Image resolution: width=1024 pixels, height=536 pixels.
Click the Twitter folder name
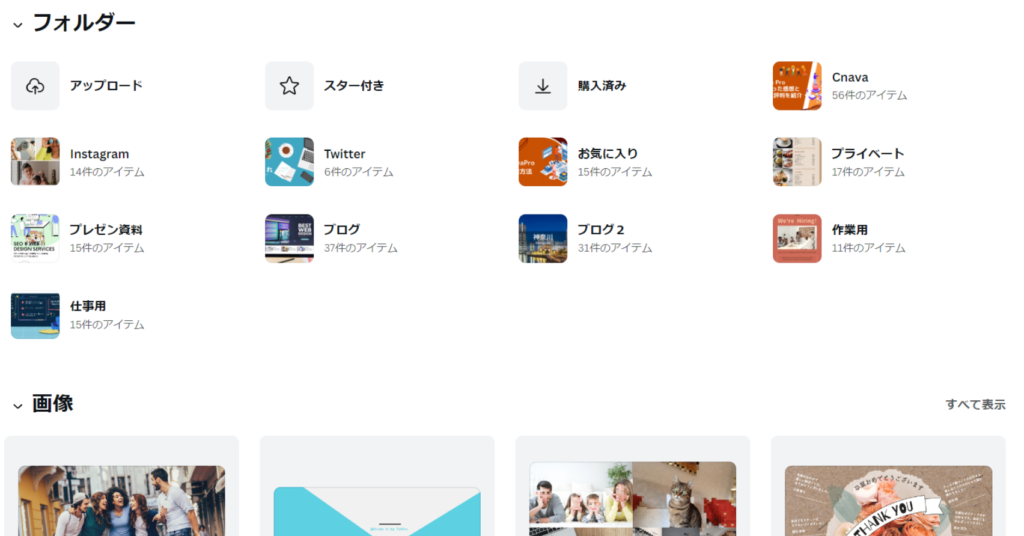point(344,154)
